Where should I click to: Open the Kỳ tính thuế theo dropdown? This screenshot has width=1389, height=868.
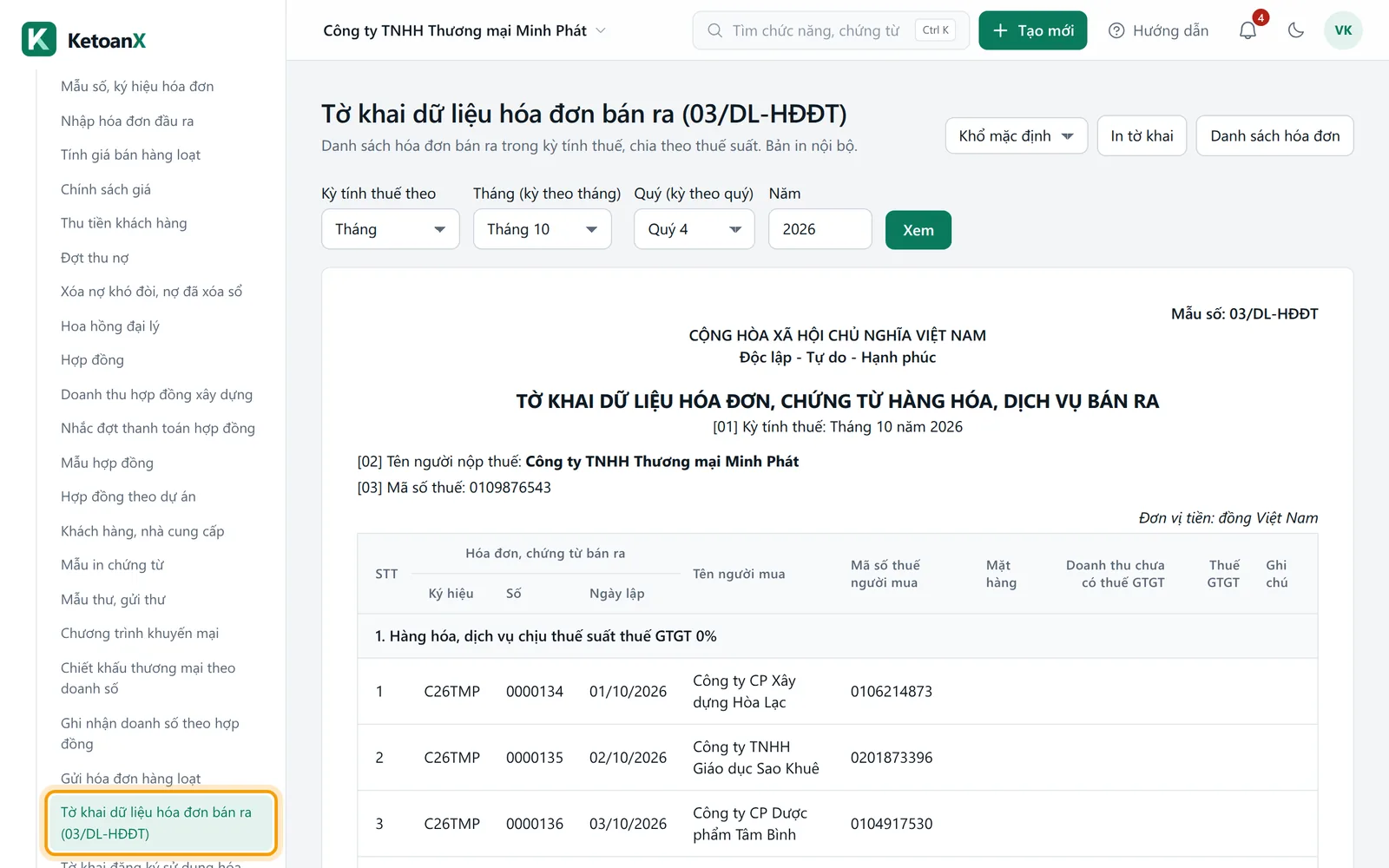pyautogui.click(x=391, y=229)
